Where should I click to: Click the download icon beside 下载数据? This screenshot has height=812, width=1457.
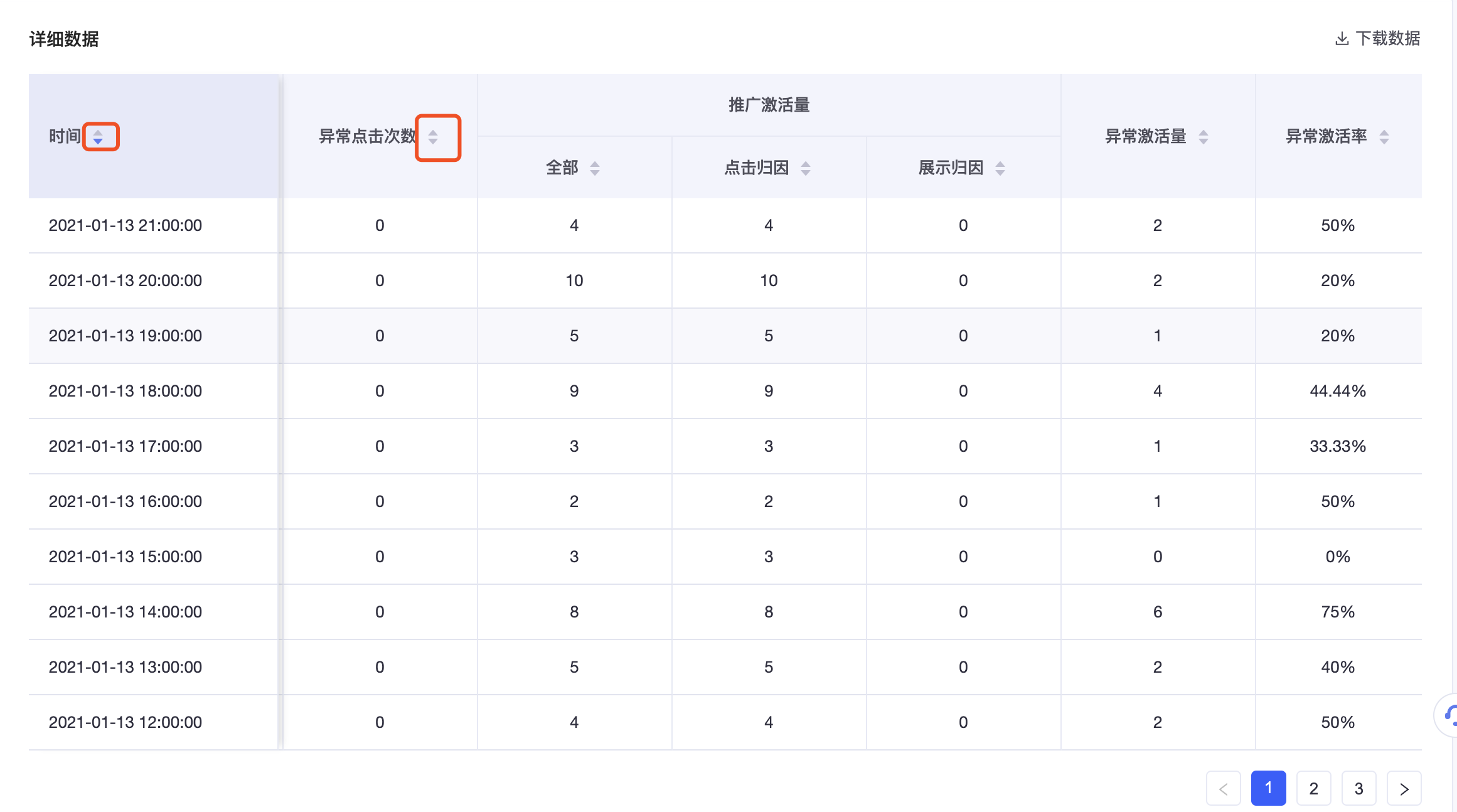1342,39
